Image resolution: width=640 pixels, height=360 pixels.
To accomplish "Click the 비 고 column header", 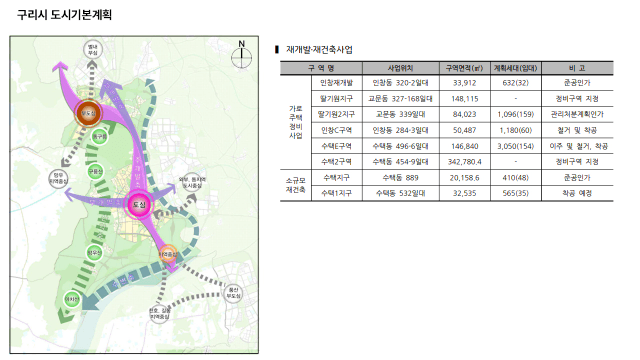I will [577, 68].
